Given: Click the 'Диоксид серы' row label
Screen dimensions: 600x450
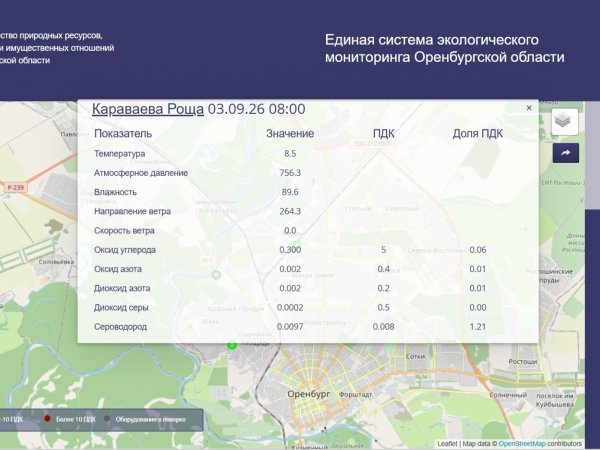Looking at the screenshot, I should click(x=121, y=308).
